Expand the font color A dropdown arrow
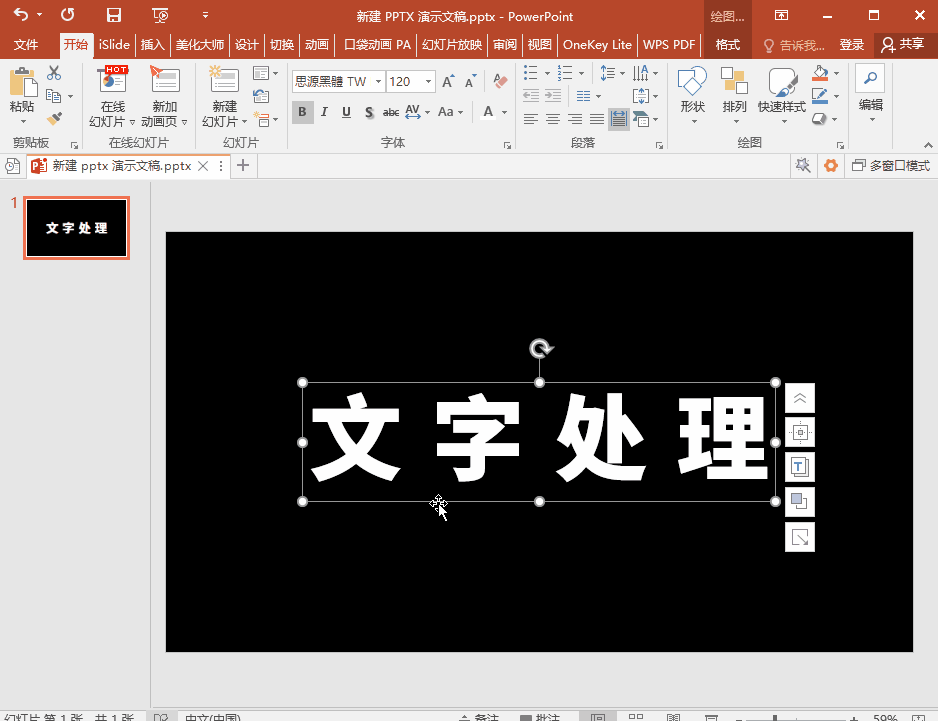 coord(504,112)
